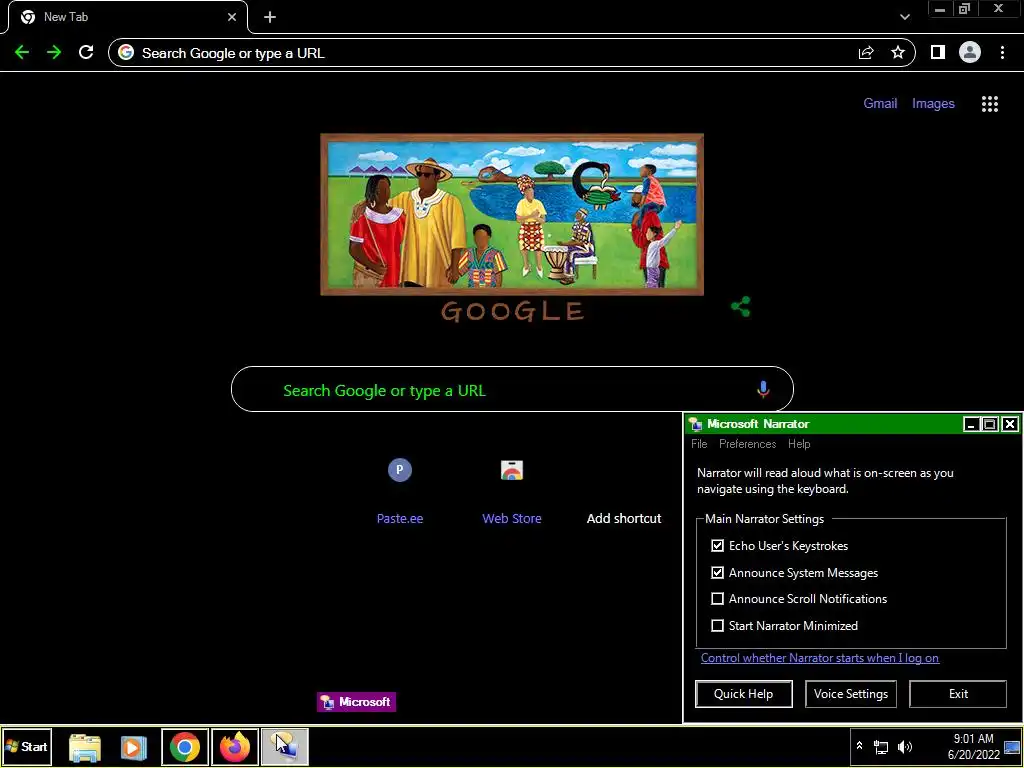Reload the page in Chrome

(86, 53)
